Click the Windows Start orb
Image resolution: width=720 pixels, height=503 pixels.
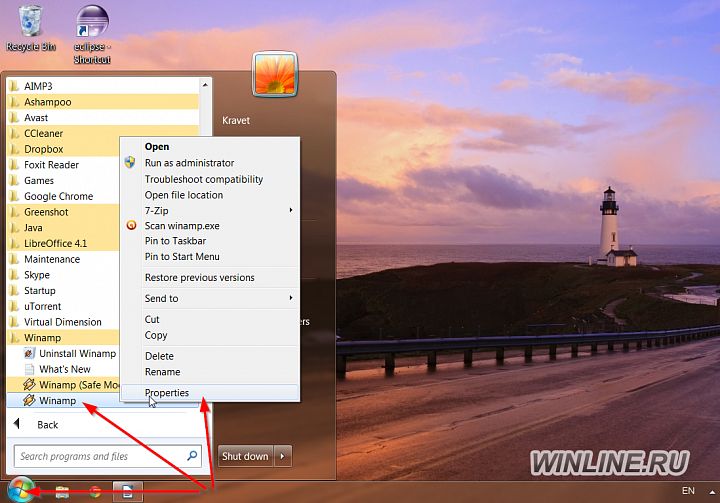click(20, 489)
